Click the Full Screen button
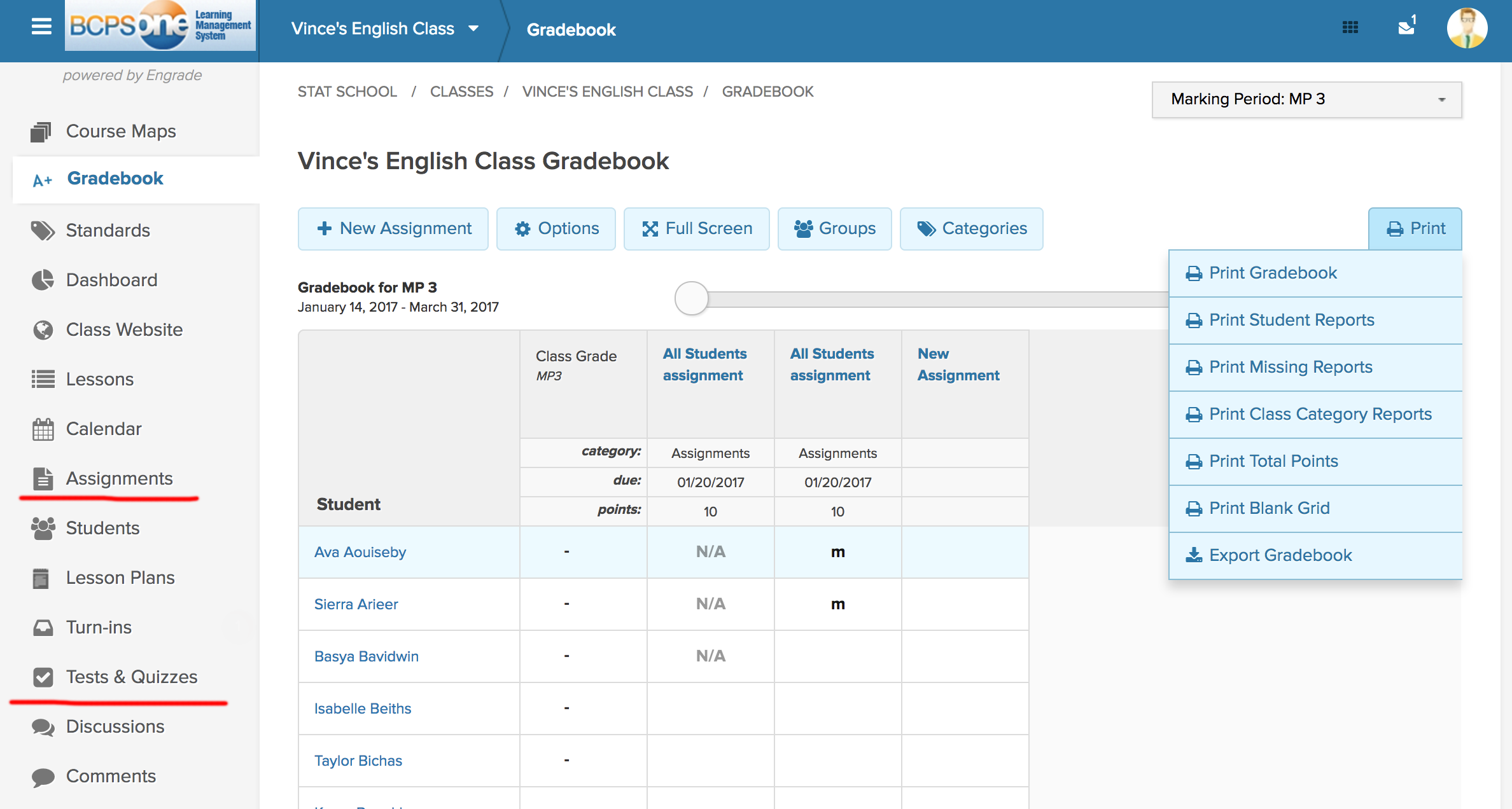The width and height of the screenshot is (1512, 809). (696, 228)
